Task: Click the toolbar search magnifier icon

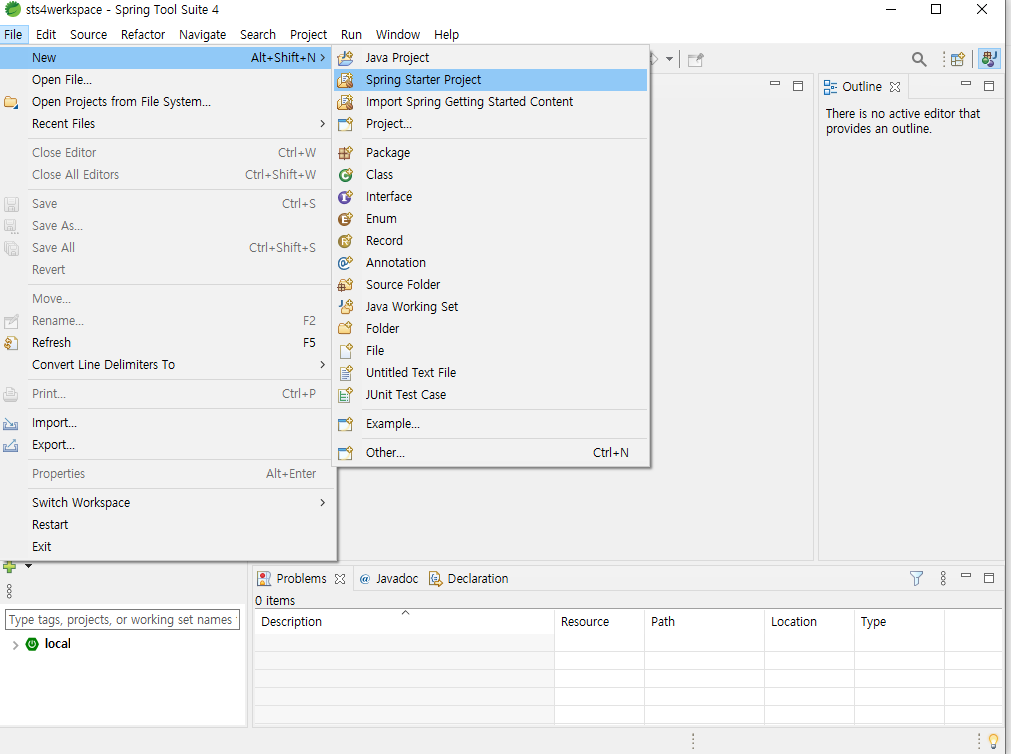Action: click(x=919, y=59)
